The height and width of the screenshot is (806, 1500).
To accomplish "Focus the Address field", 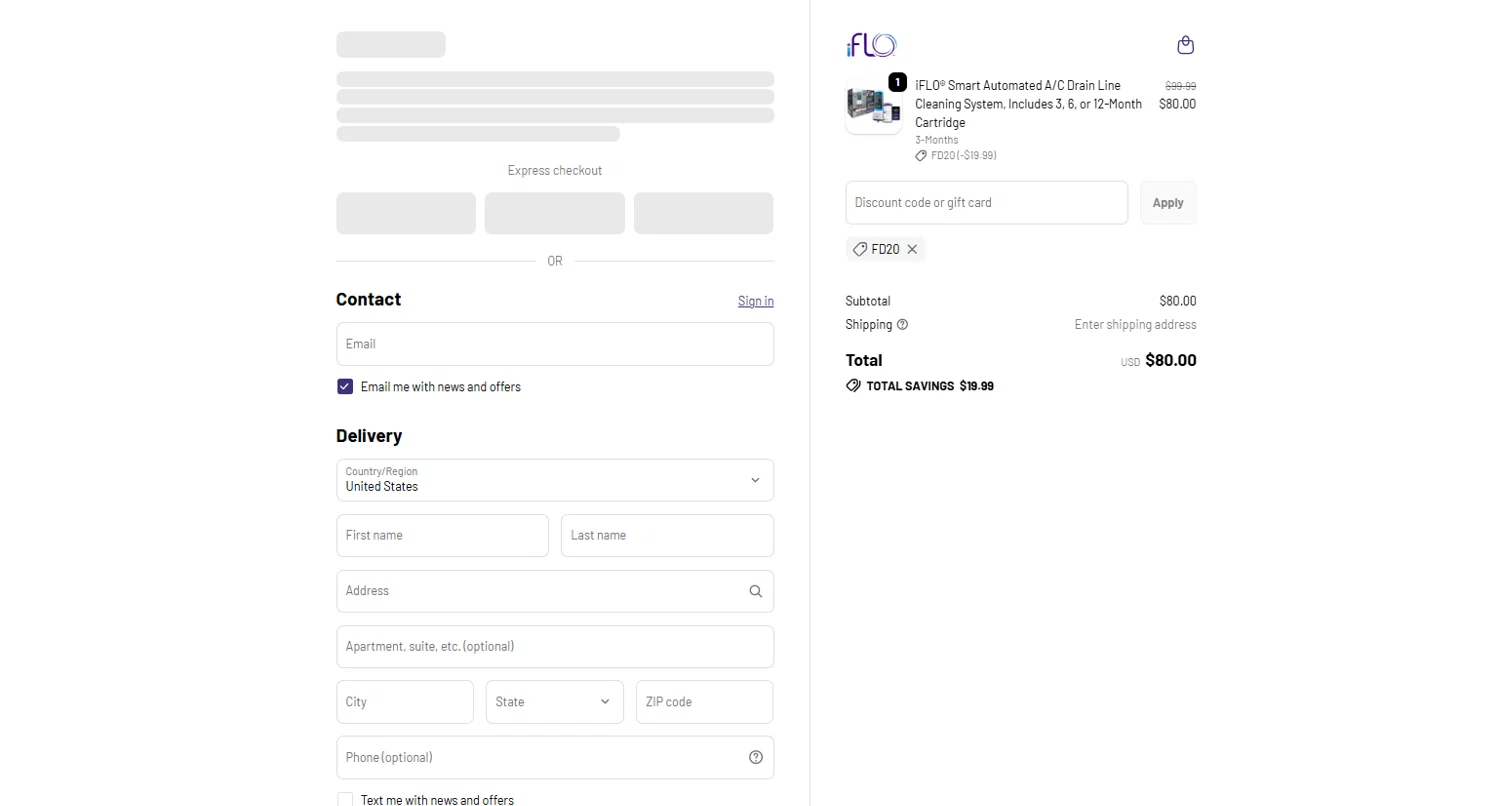I will click(x=555, y=591).
